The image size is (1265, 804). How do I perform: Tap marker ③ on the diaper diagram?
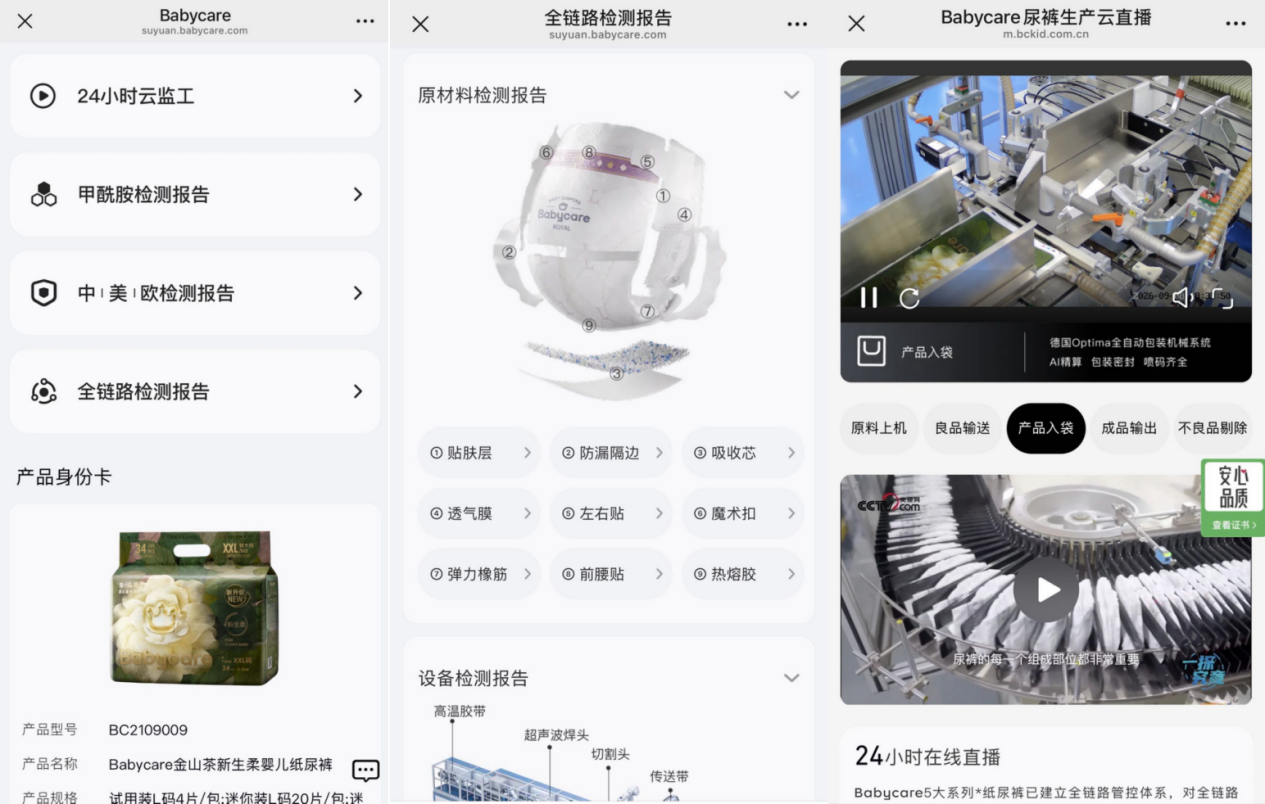[616, 373]
